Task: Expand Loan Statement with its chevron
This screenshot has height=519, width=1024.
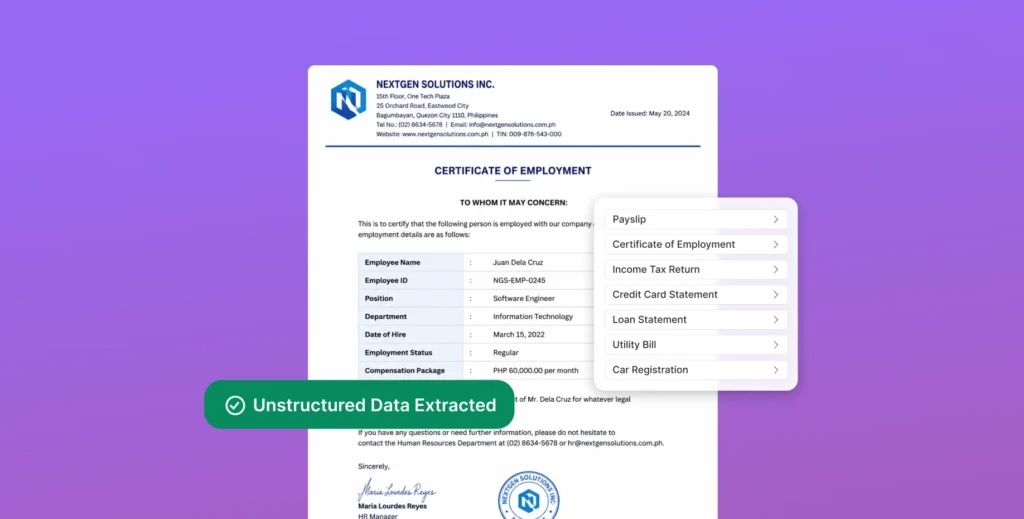Action: 776,320
